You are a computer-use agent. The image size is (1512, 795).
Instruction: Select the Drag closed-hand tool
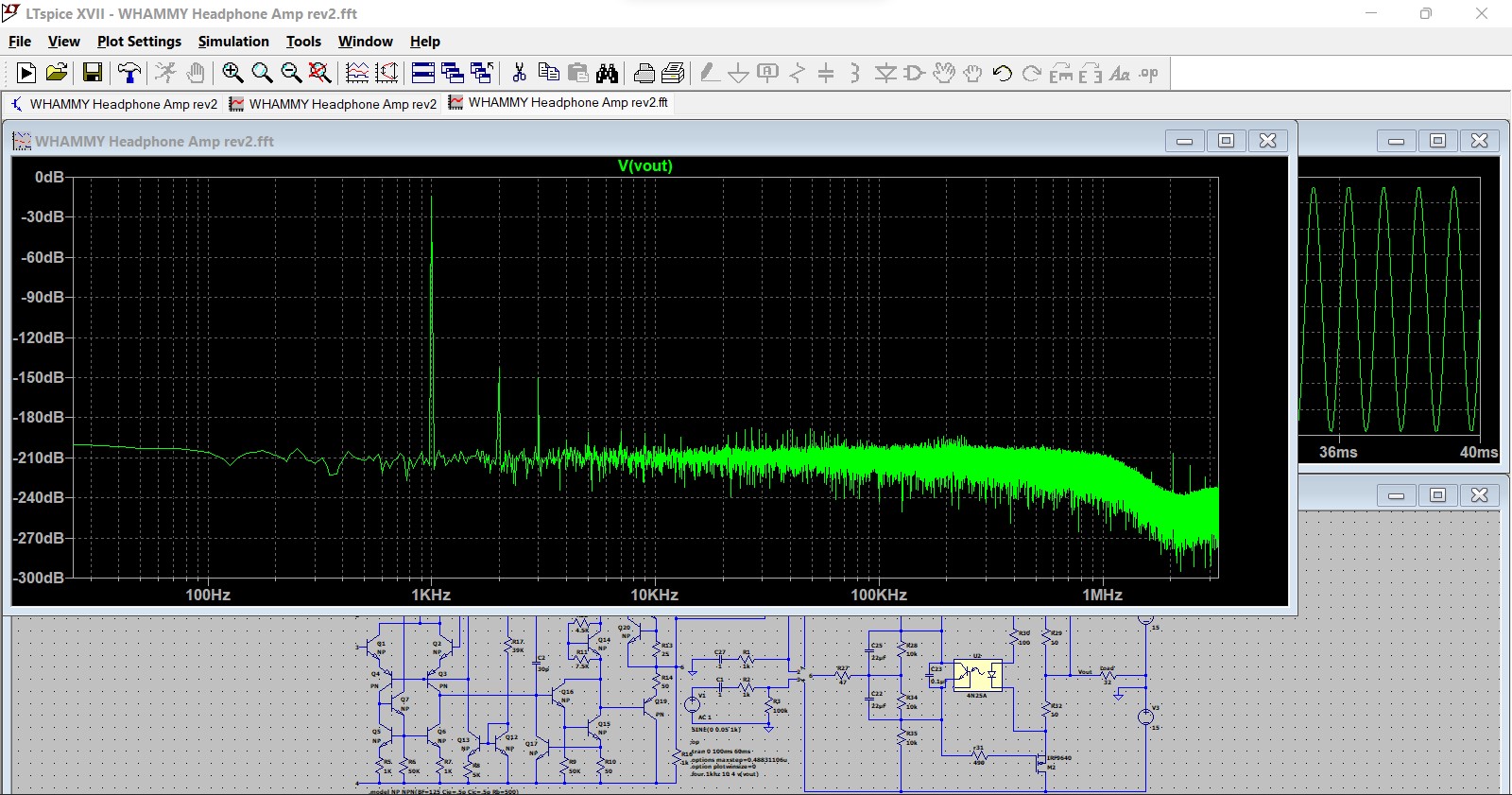click(x=972, y=73)
